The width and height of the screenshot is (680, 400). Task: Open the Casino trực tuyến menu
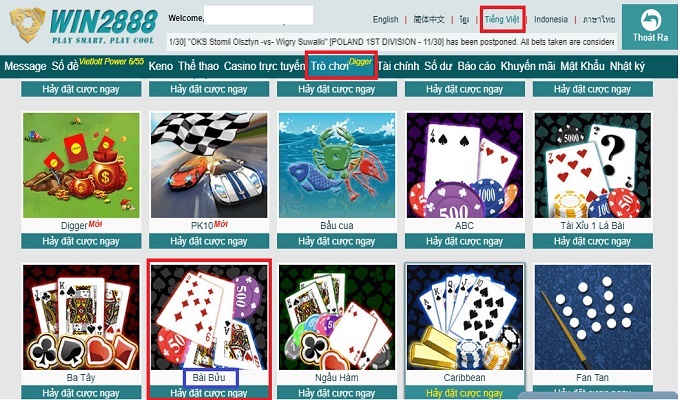pyautogui.click(x=264, y=66)
